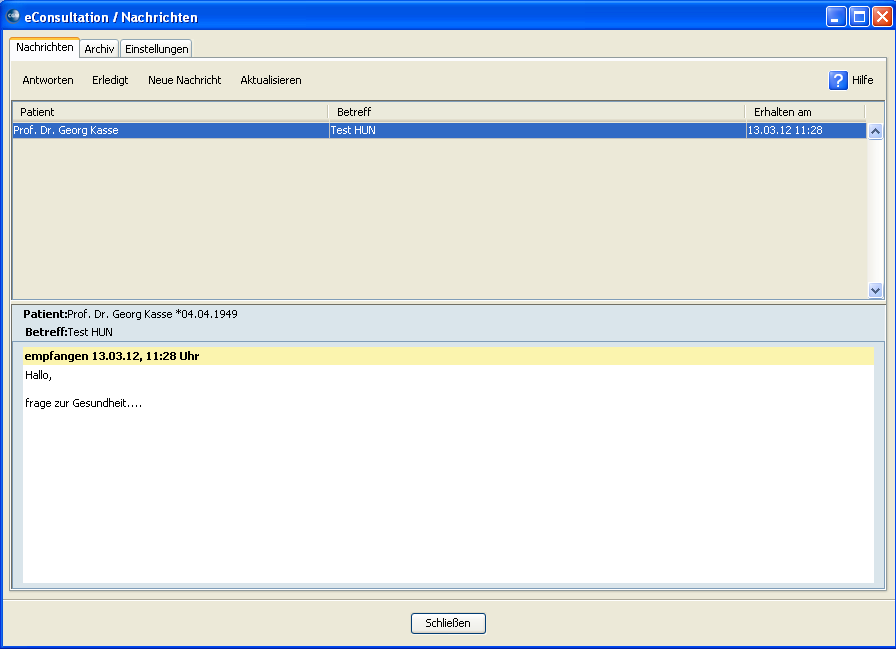Viewport: 896px width, 649px height.
Task: Mark message as Erledigt
Action: 110,81
